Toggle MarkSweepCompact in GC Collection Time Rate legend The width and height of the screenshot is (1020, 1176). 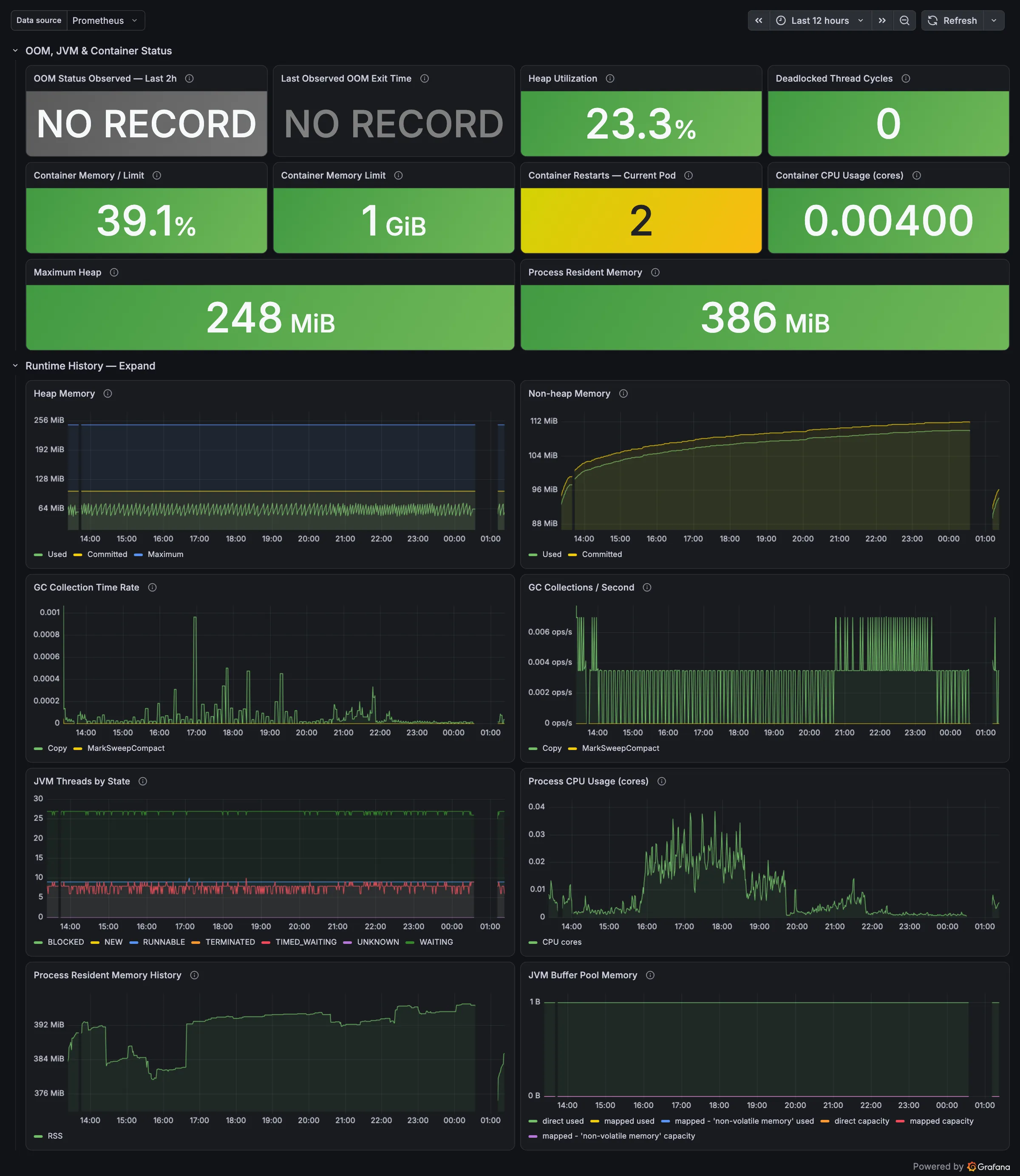126,748
